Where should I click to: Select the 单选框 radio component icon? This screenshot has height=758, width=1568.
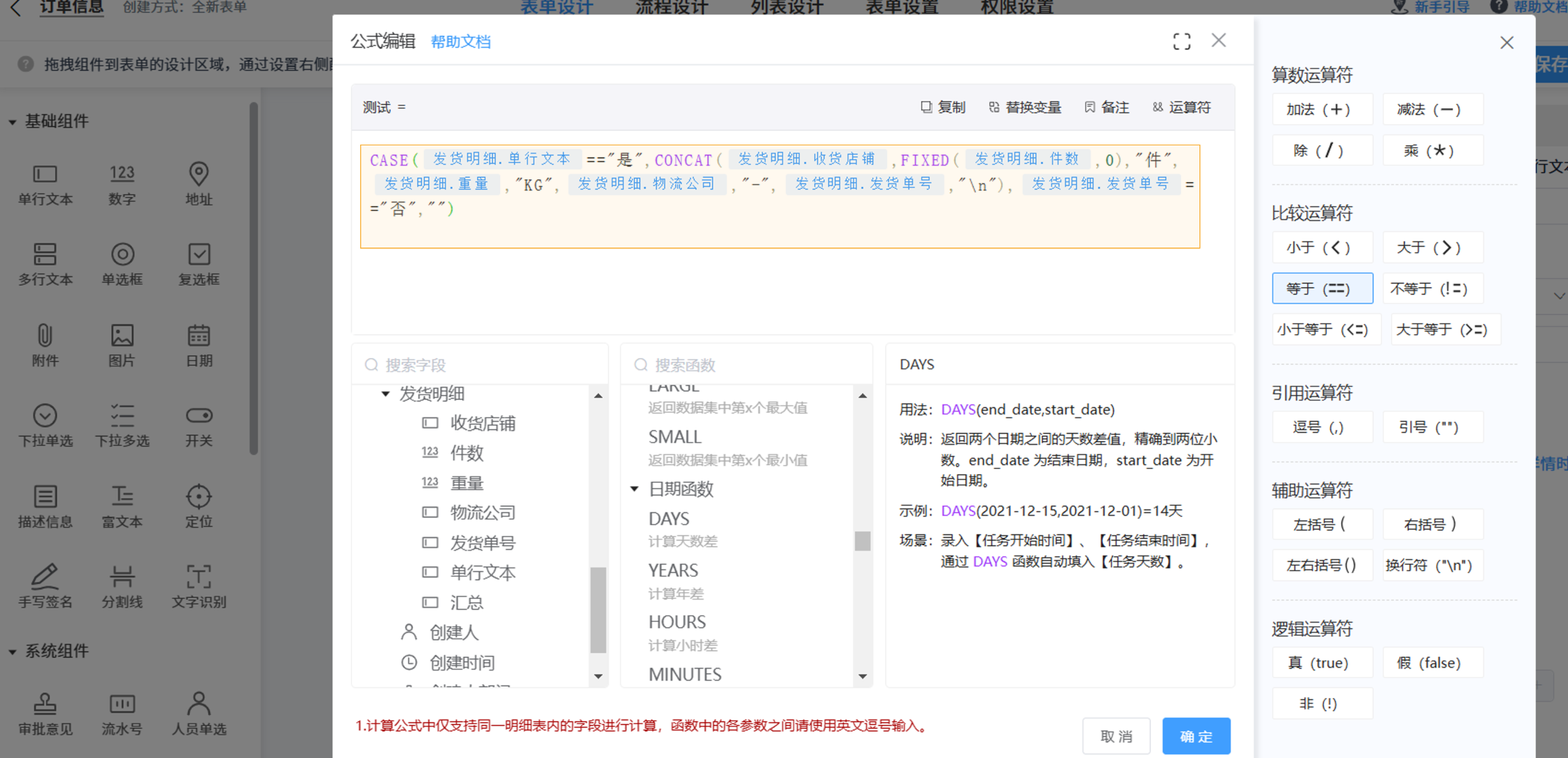click(x=122, y=254)
